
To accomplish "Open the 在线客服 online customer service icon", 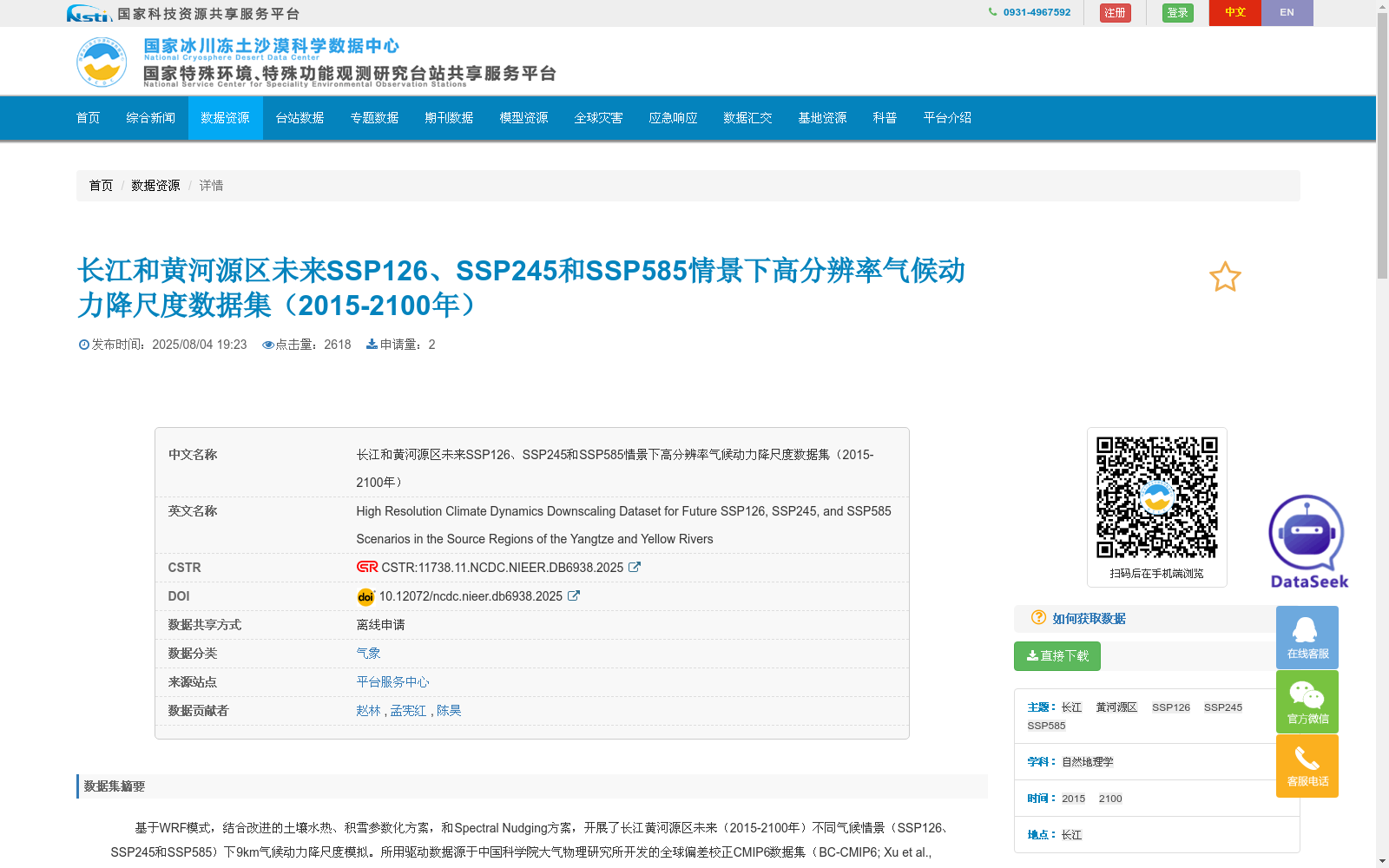I will (x=1307, y=637).
